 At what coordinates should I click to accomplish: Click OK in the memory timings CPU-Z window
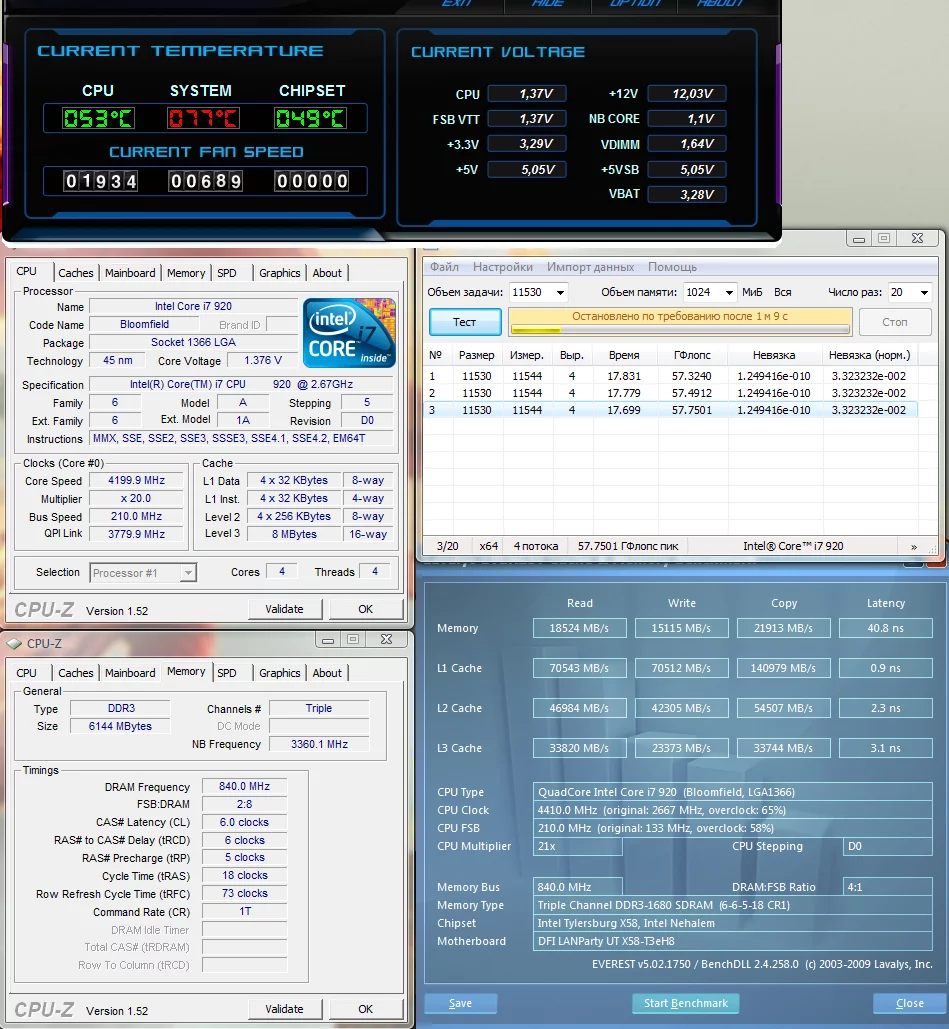(366, 1009)
